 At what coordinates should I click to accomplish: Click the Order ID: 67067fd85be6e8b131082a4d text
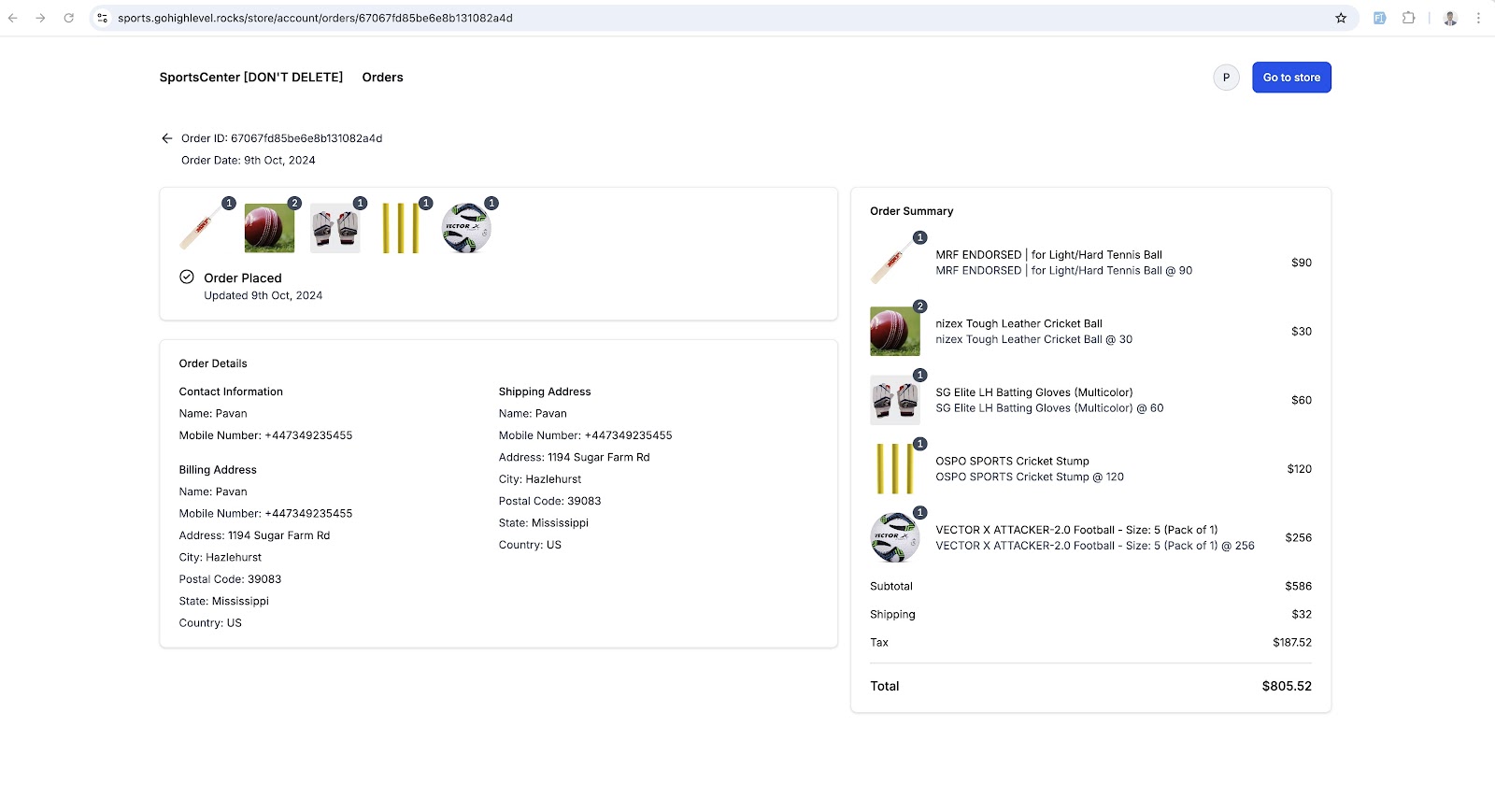[281, 138]
